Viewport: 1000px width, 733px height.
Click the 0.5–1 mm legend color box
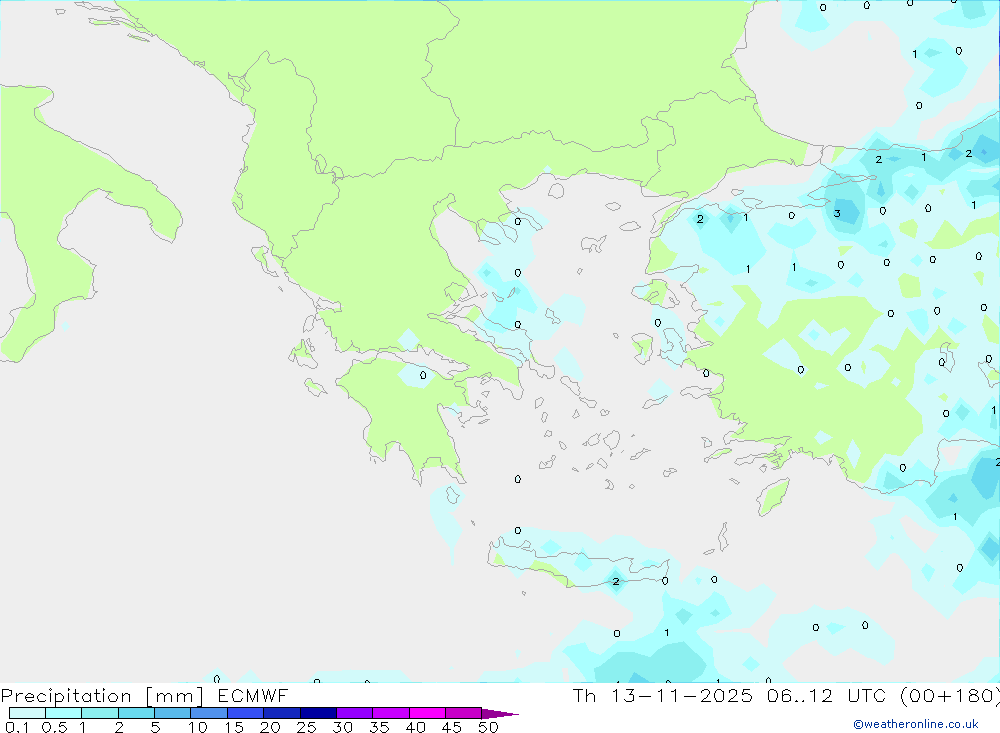[63, 713]
